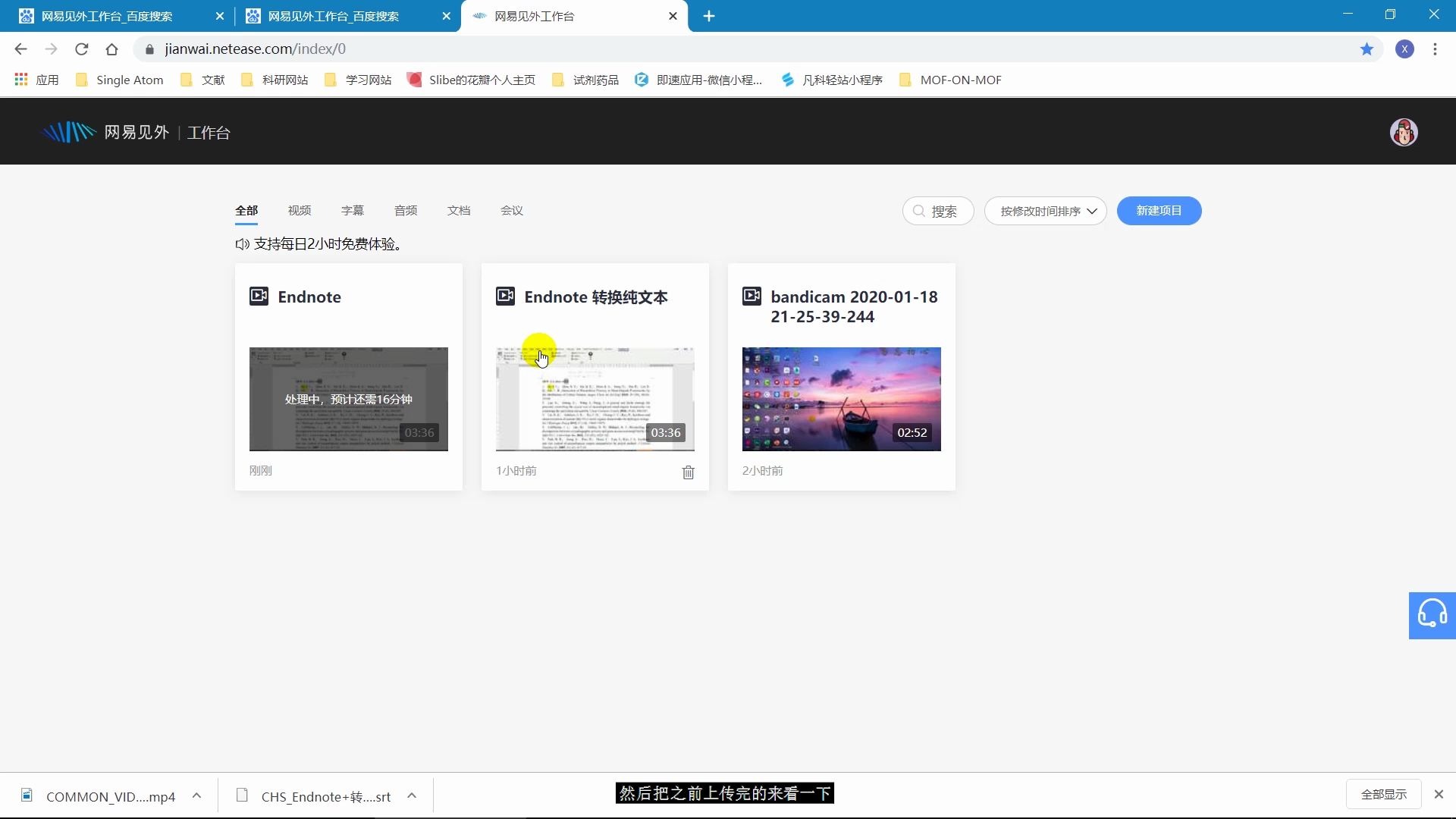The image size is (1456, 819).
Task: Click the speaker announcement icon
Action: point(242,244)
